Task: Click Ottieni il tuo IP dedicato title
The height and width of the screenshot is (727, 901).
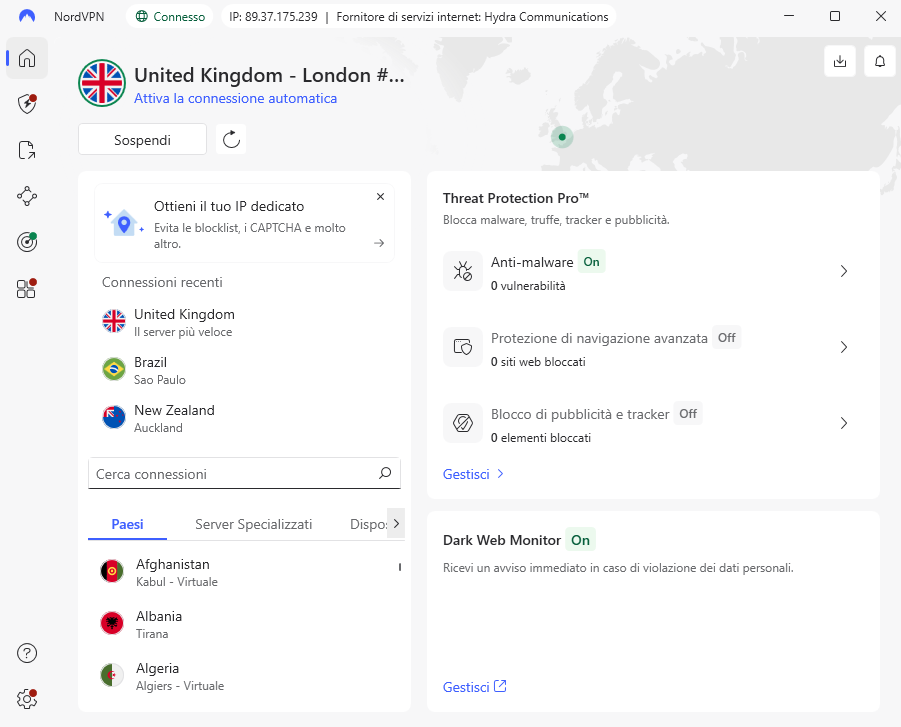Action: pos(229,206)
